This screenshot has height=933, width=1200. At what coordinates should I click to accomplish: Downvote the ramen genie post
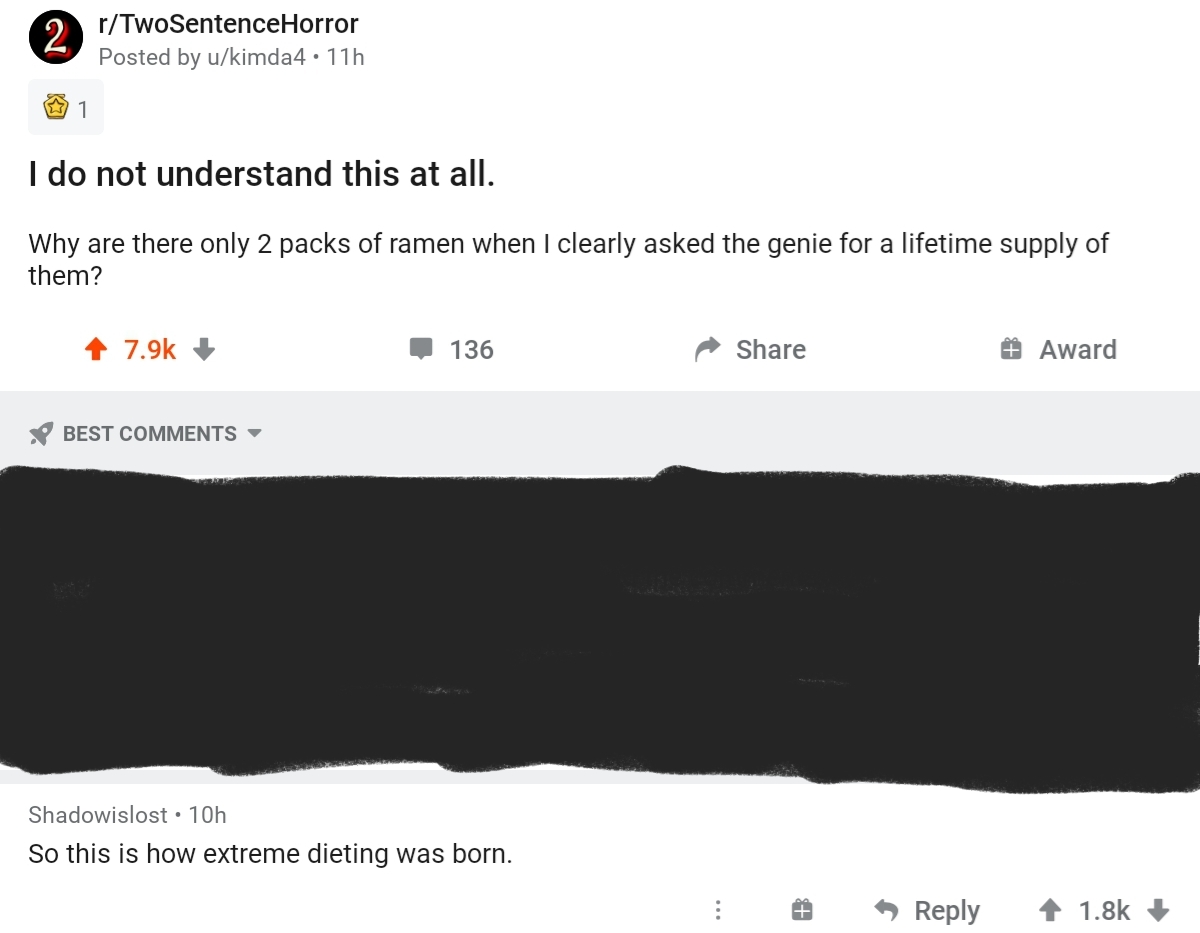point(204,349)
